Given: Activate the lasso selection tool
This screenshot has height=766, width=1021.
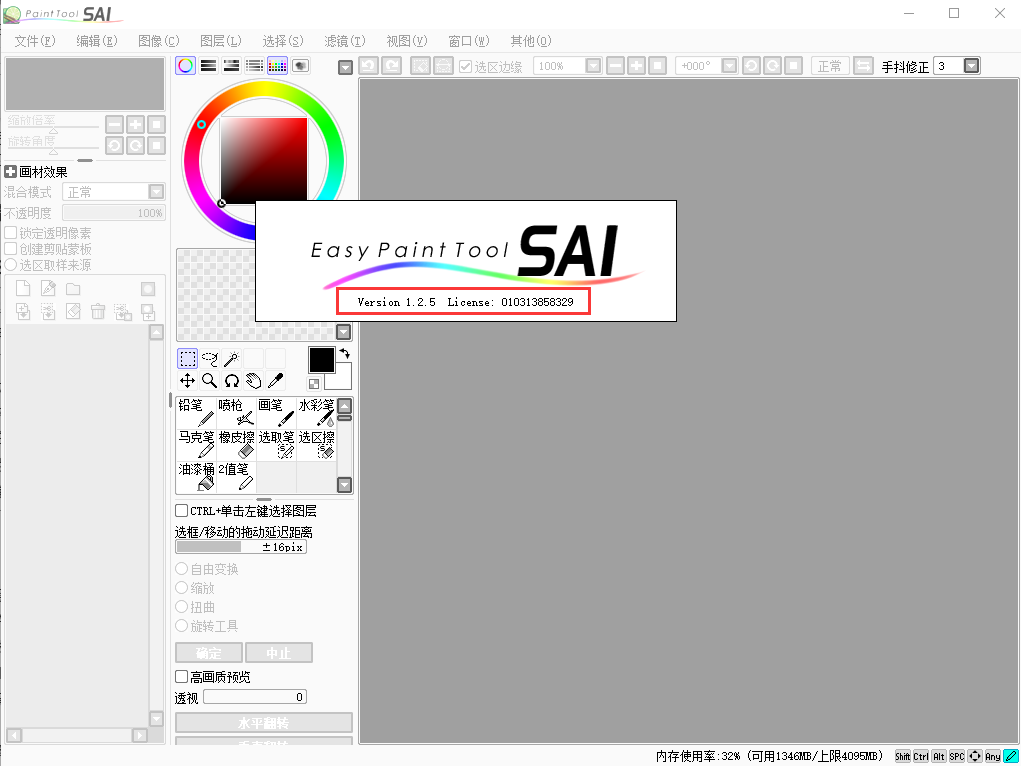Looking at the screenshot, I should coord(209,358).
